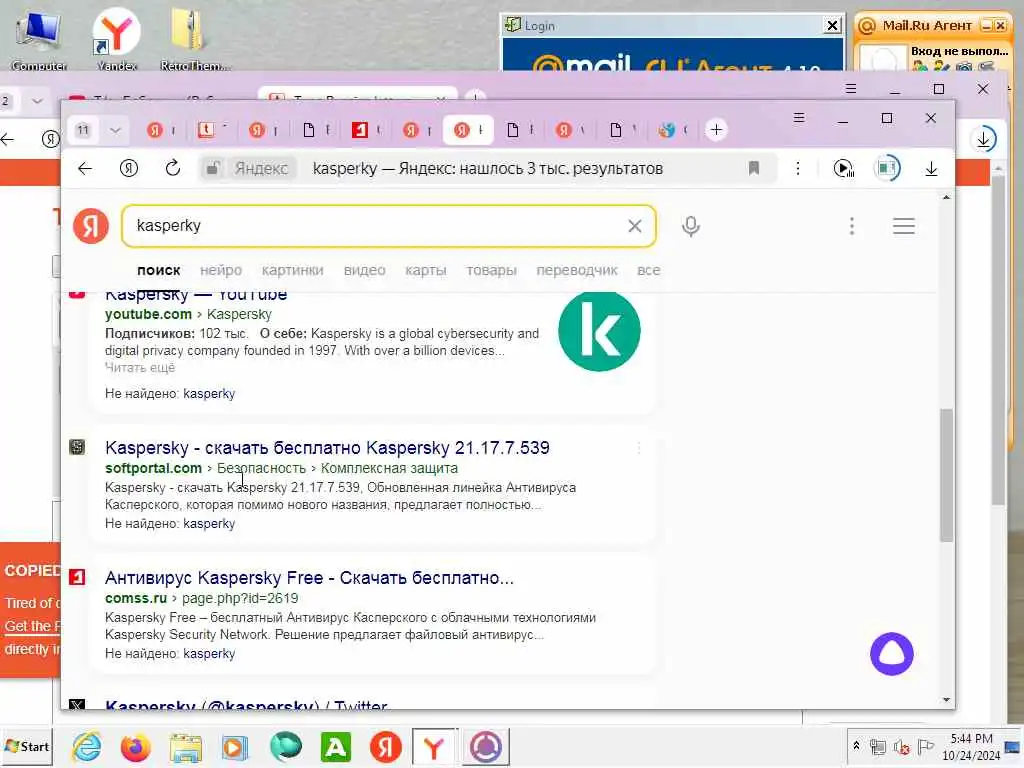The width and height of the screenshot is (1024, 768).
Task: Show hidden tray icons arrow
Action: [x=856, y=745]
